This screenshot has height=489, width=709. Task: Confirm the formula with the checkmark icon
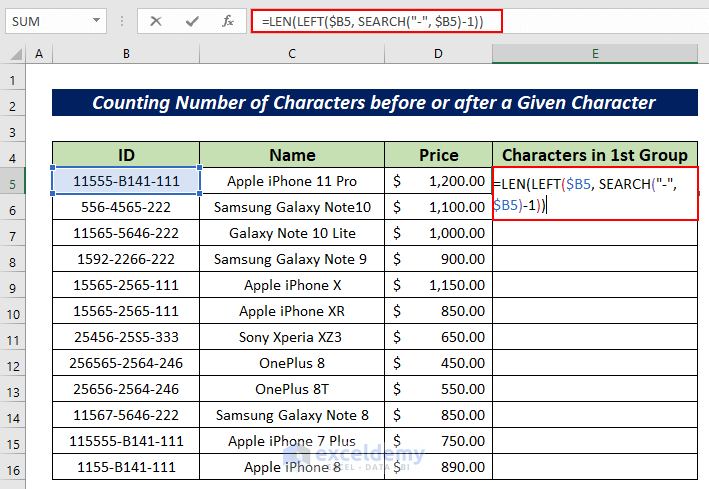click(192, 21)
